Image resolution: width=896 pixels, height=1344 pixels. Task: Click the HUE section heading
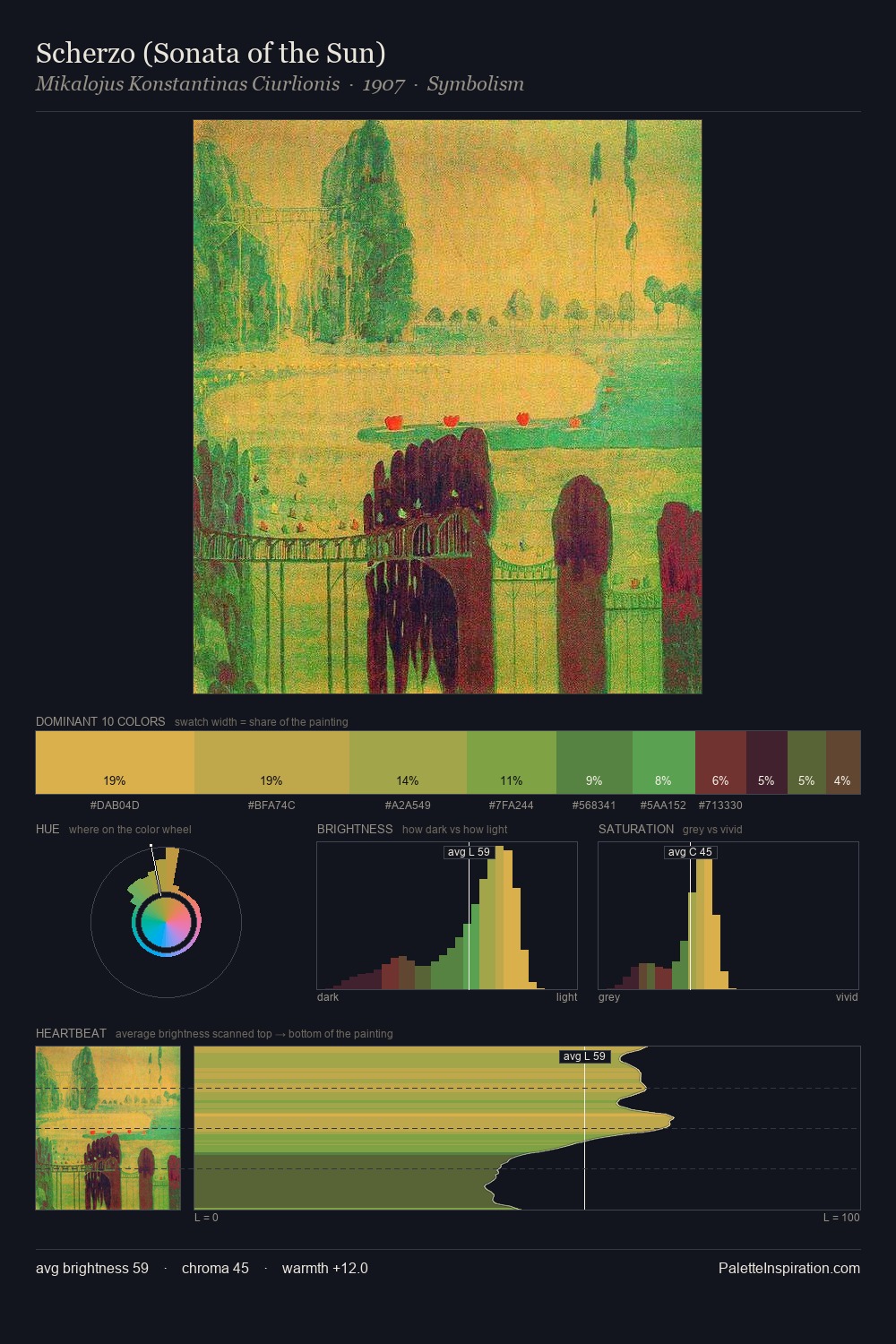pos(47,829)
